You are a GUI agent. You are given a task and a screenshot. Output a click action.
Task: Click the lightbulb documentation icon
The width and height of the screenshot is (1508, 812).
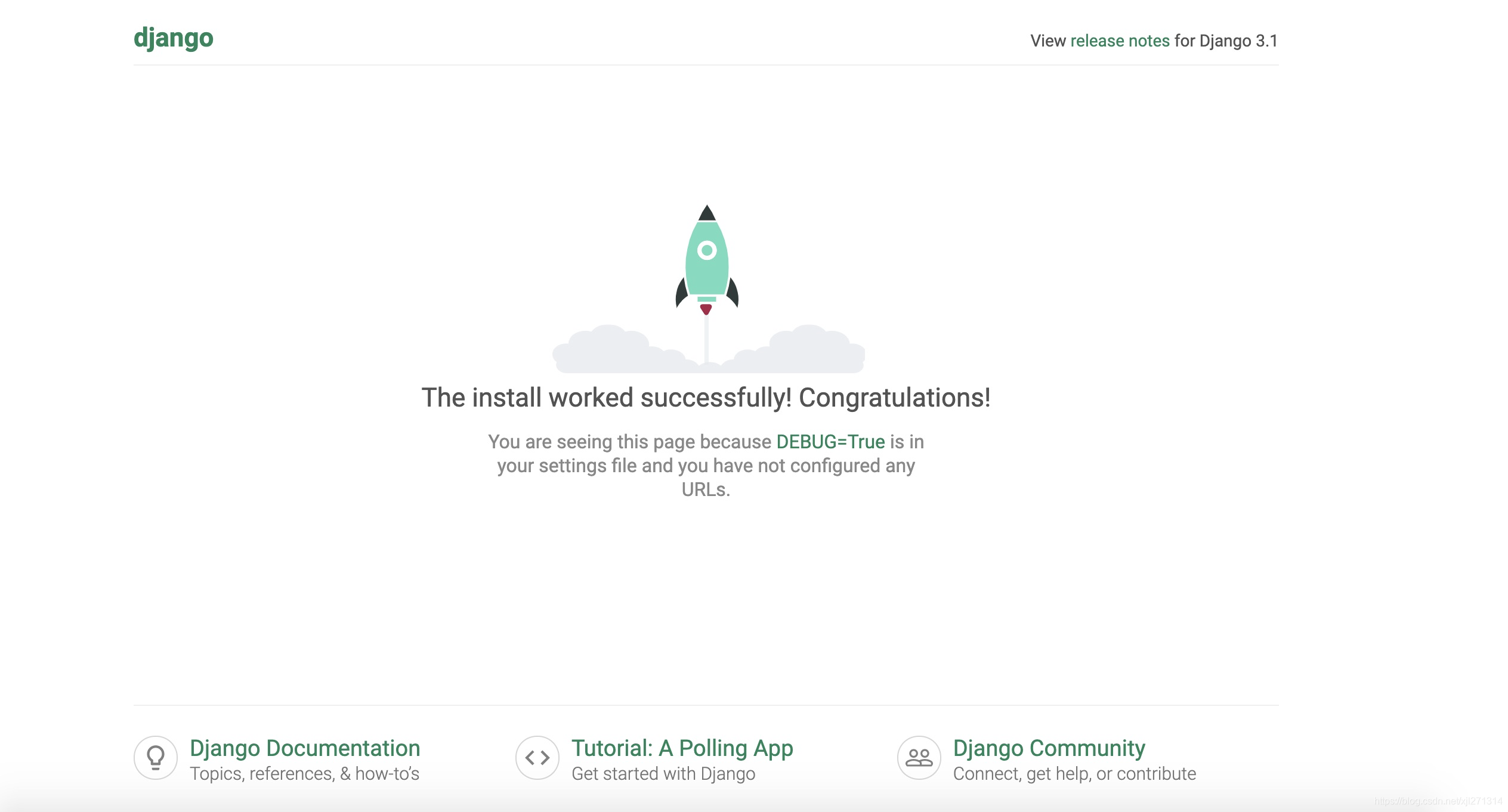(156, 757)
